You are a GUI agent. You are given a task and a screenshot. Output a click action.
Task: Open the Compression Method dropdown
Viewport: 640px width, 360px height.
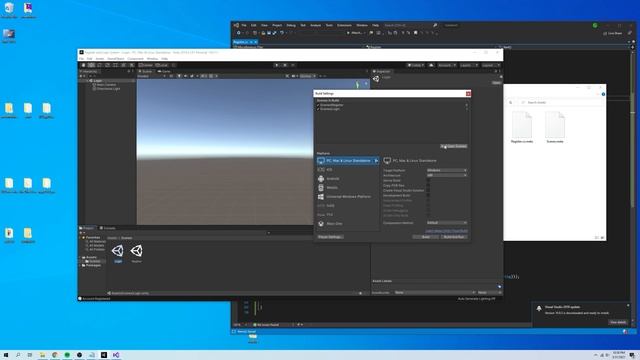tap(447, 223)
